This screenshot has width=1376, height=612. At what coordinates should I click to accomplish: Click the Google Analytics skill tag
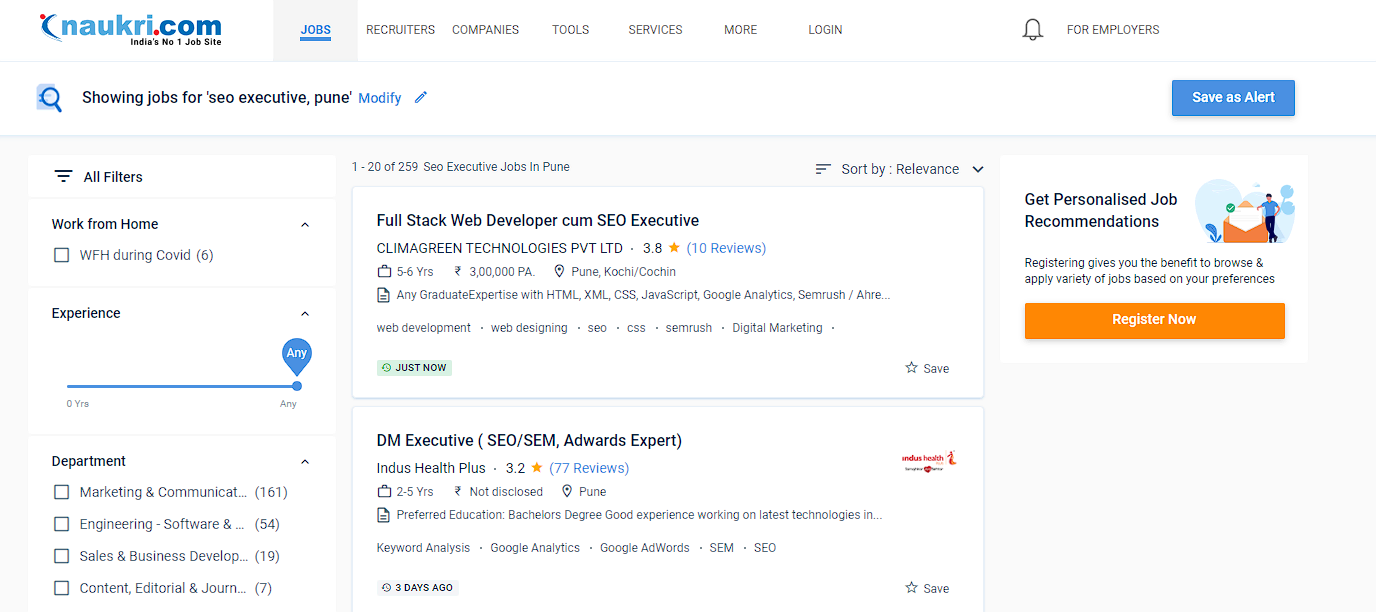coord(535,548)
